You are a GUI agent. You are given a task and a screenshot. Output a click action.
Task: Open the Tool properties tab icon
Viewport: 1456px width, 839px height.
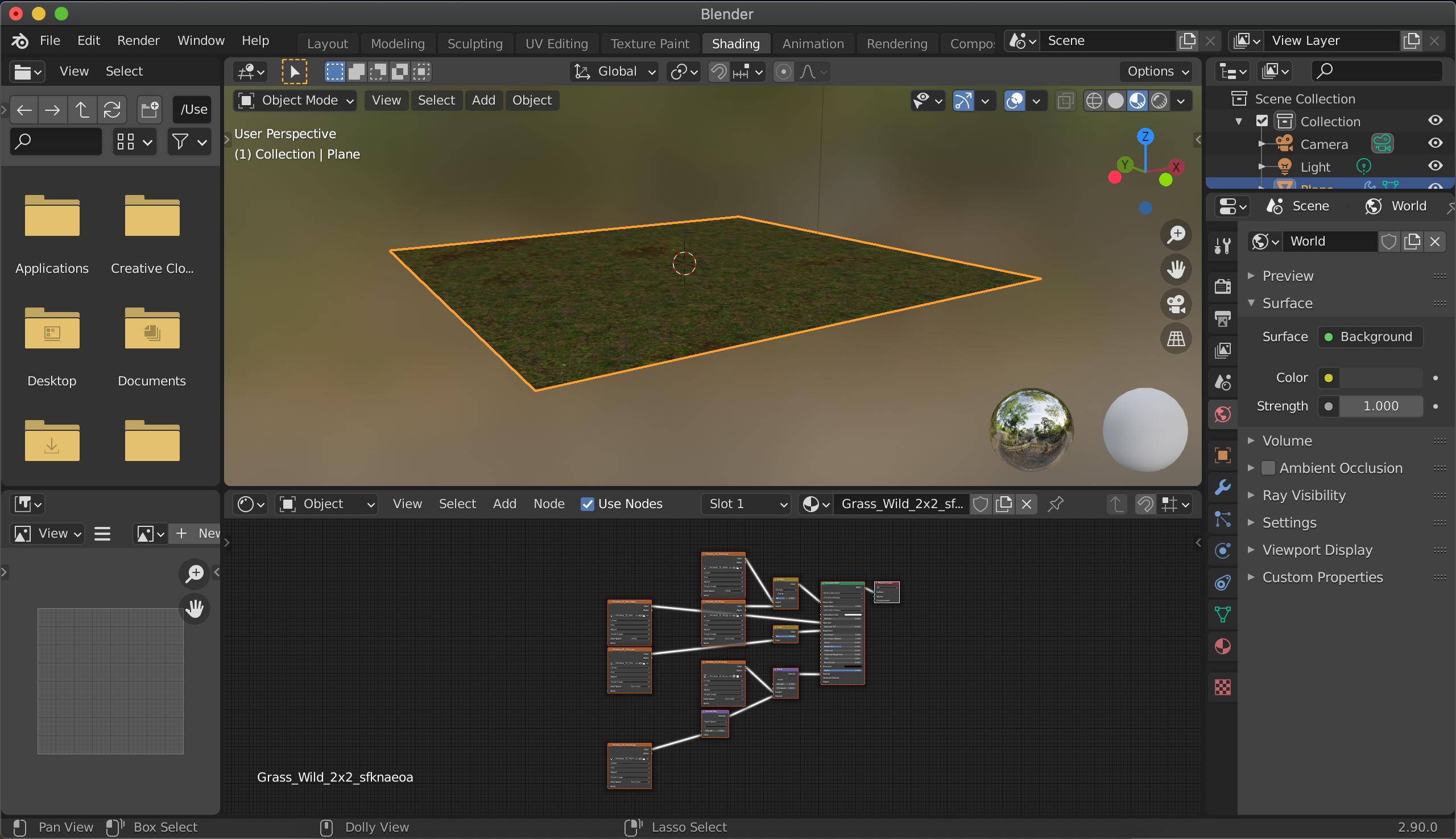(x=1223, y=246)
